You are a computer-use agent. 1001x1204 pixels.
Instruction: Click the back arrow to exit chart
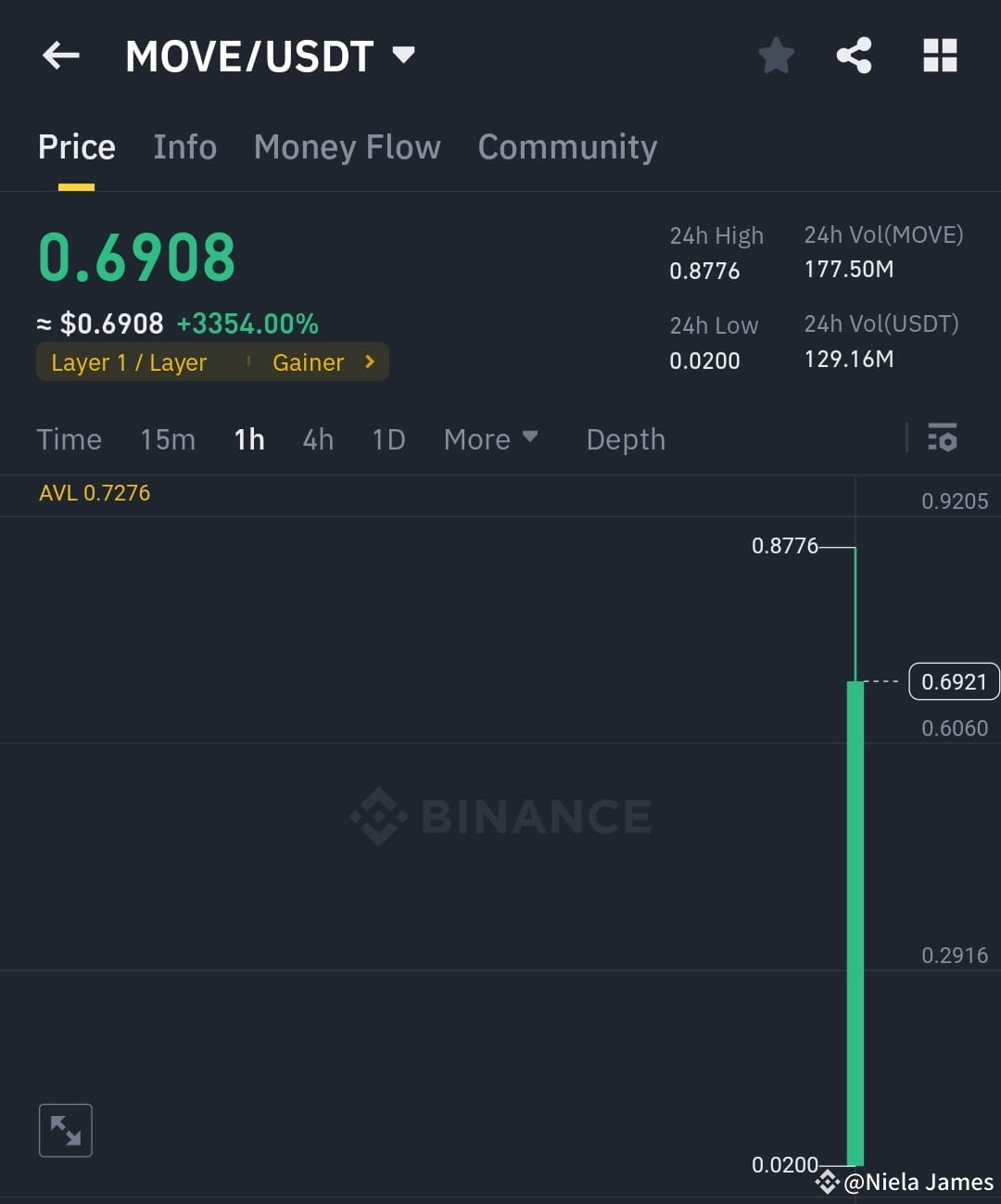61,56
